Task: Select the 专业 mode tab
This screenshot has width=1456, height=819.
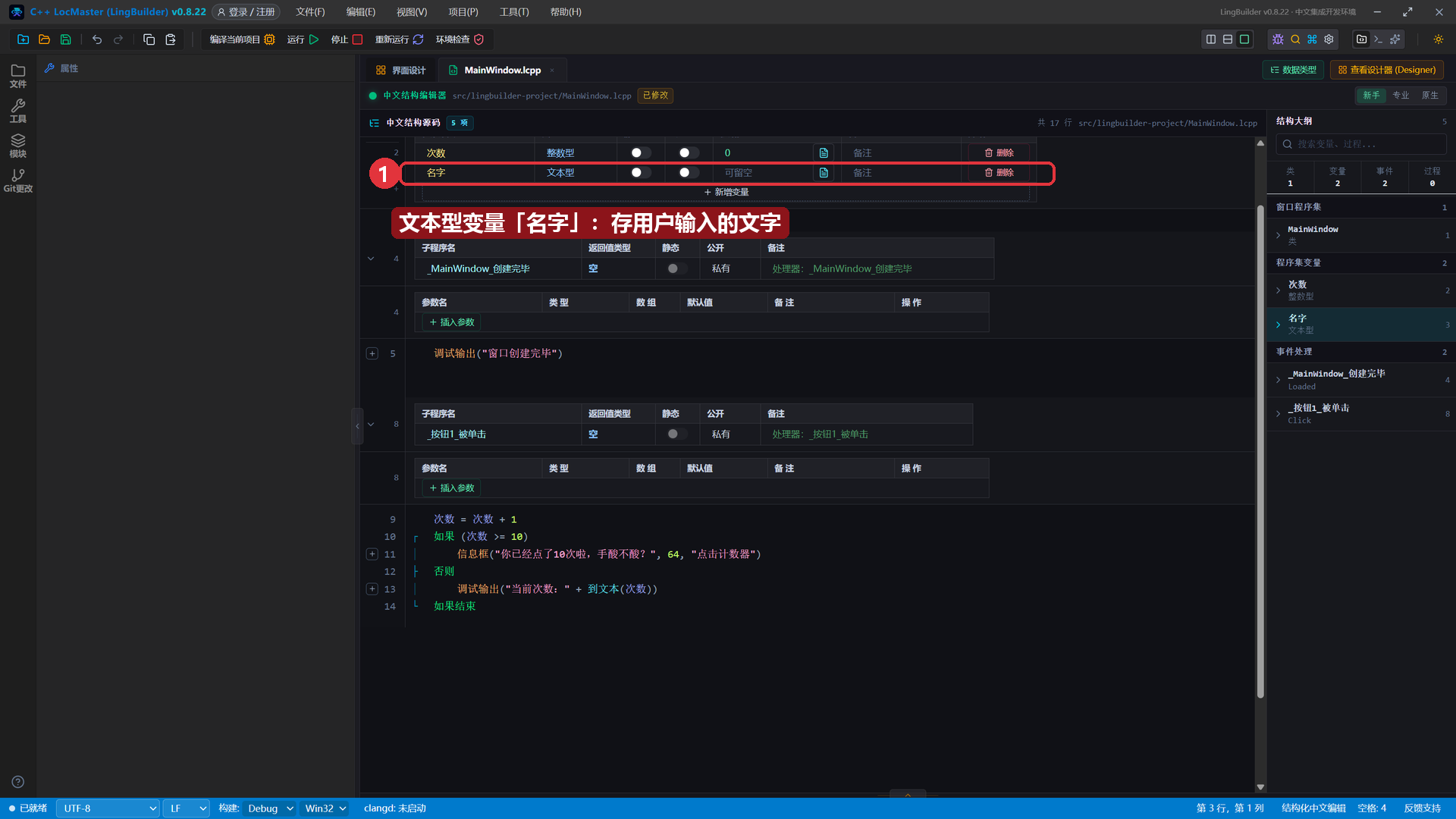Action: coord(1401,96)
